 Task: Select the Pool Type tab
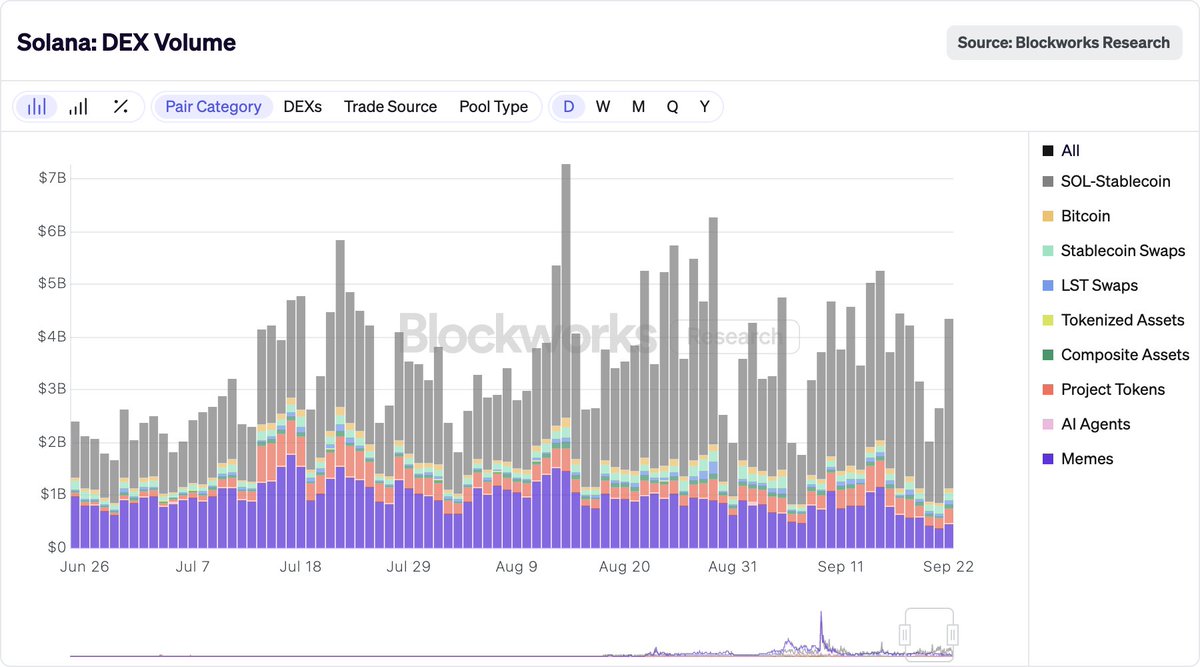[494, 106]
